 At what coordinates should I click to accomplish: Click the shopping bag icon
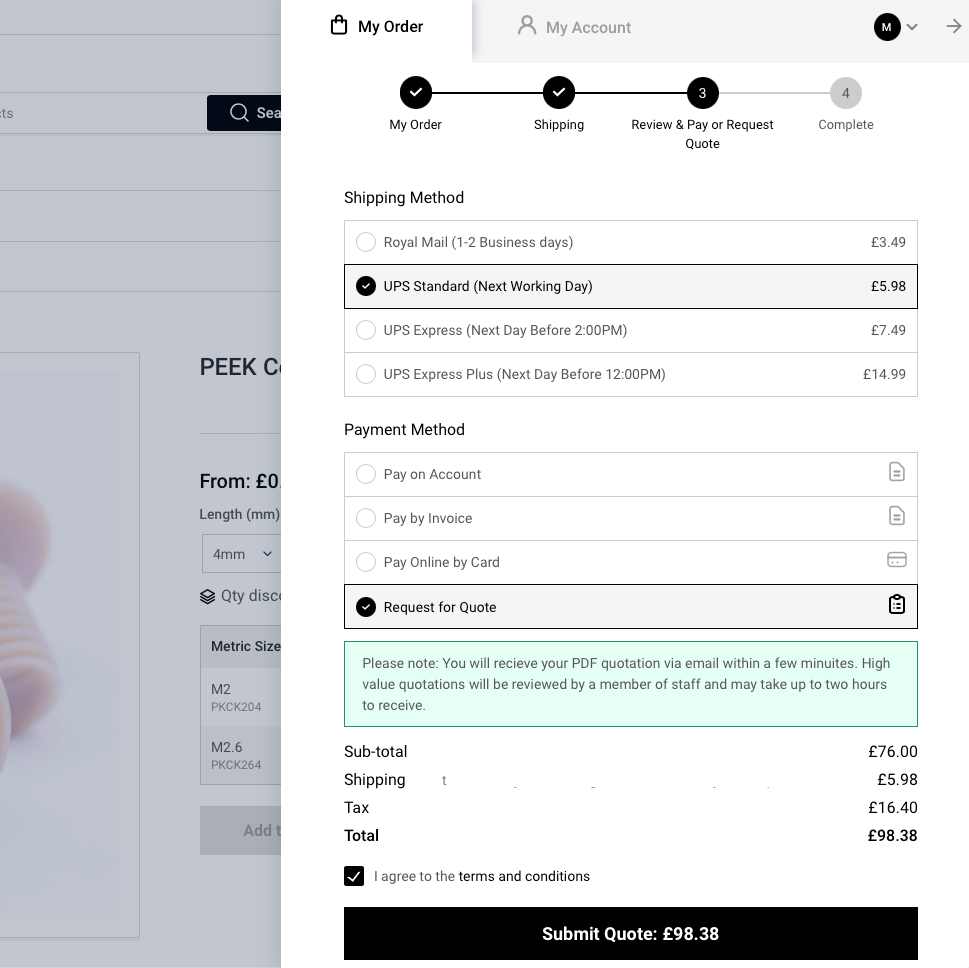click(339, 26)
